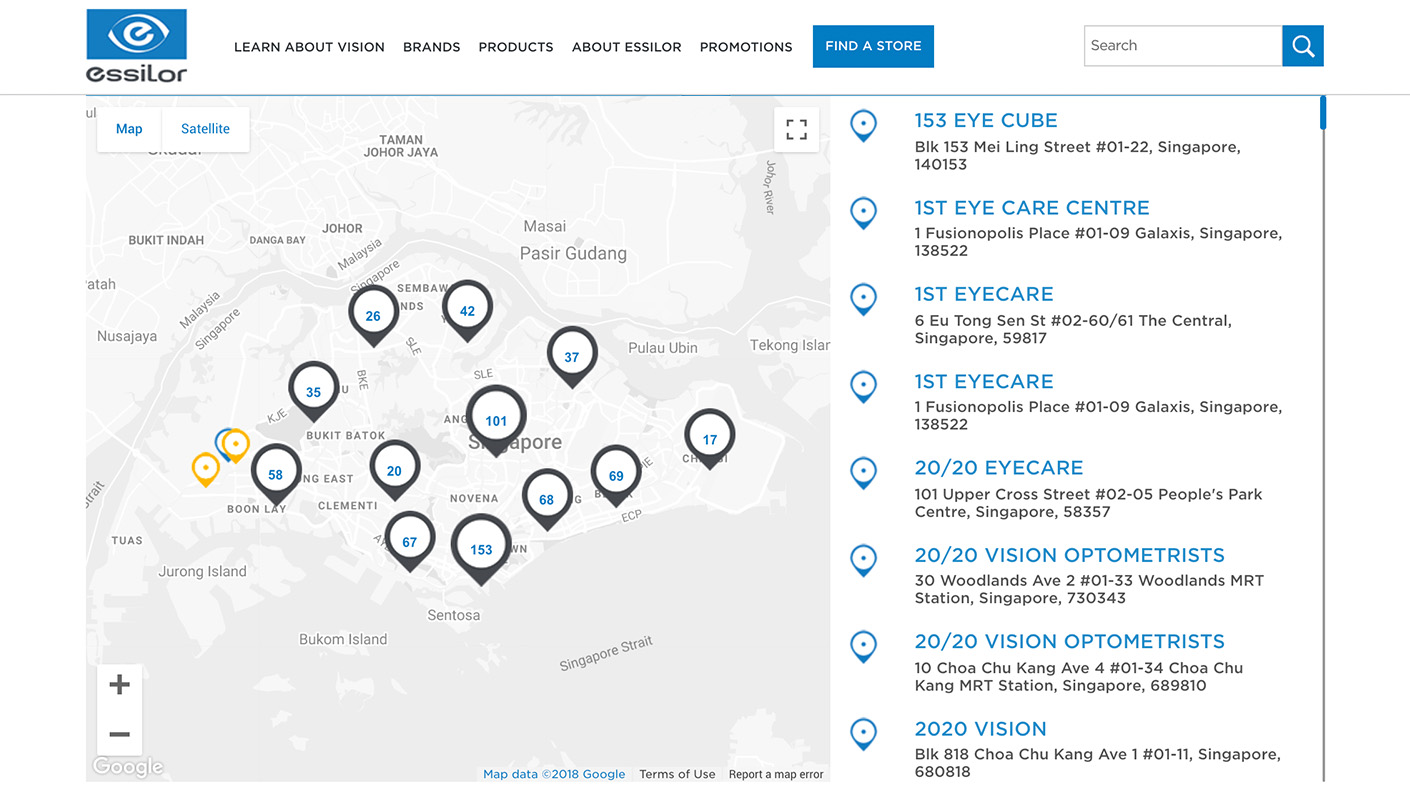Toggle fullscreen map view

[x=796, y=130]
